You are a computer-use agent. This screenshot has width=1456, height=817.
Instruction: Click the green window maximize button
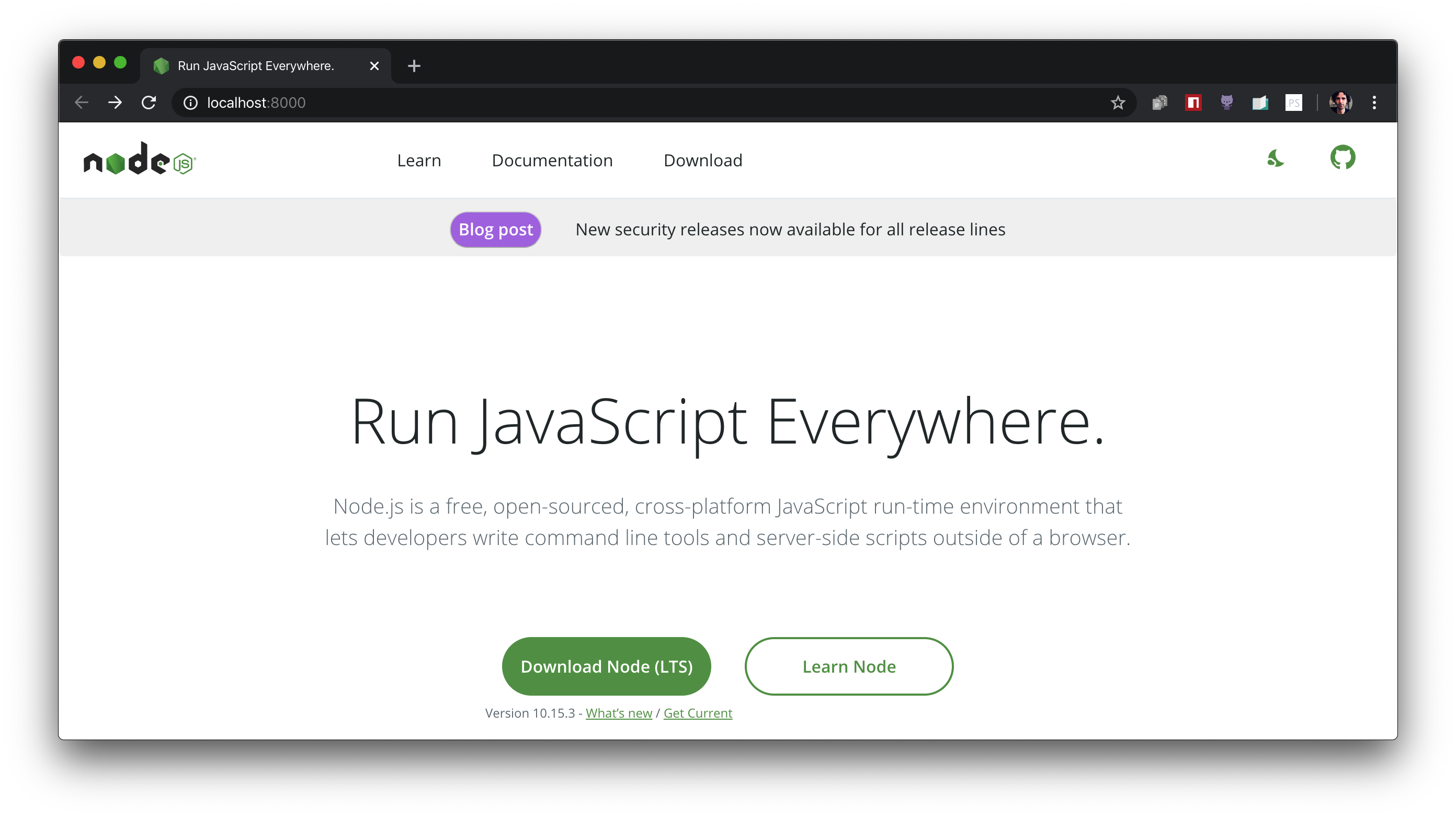(120, 62)
